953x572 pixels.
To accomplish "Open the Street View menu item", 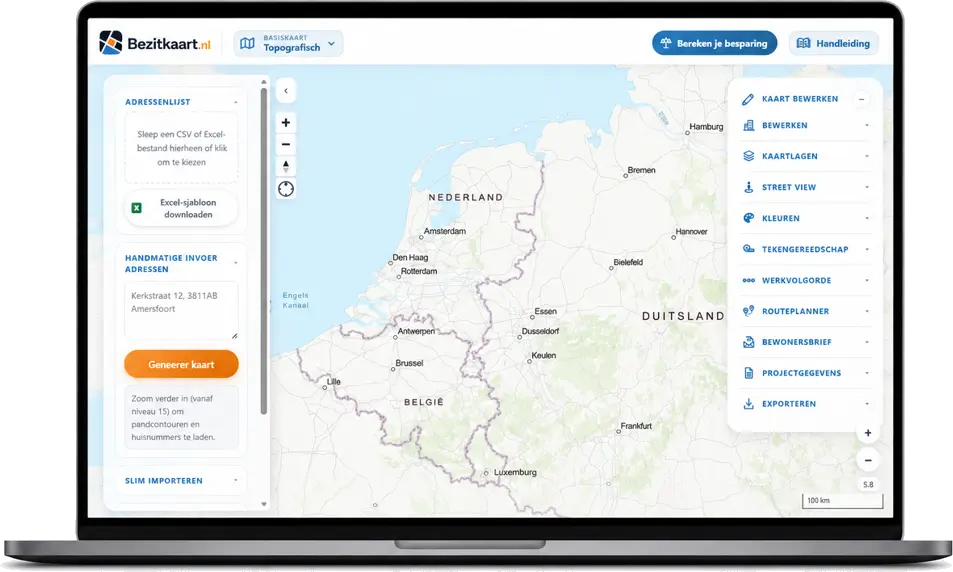I will tap(806, 187).
